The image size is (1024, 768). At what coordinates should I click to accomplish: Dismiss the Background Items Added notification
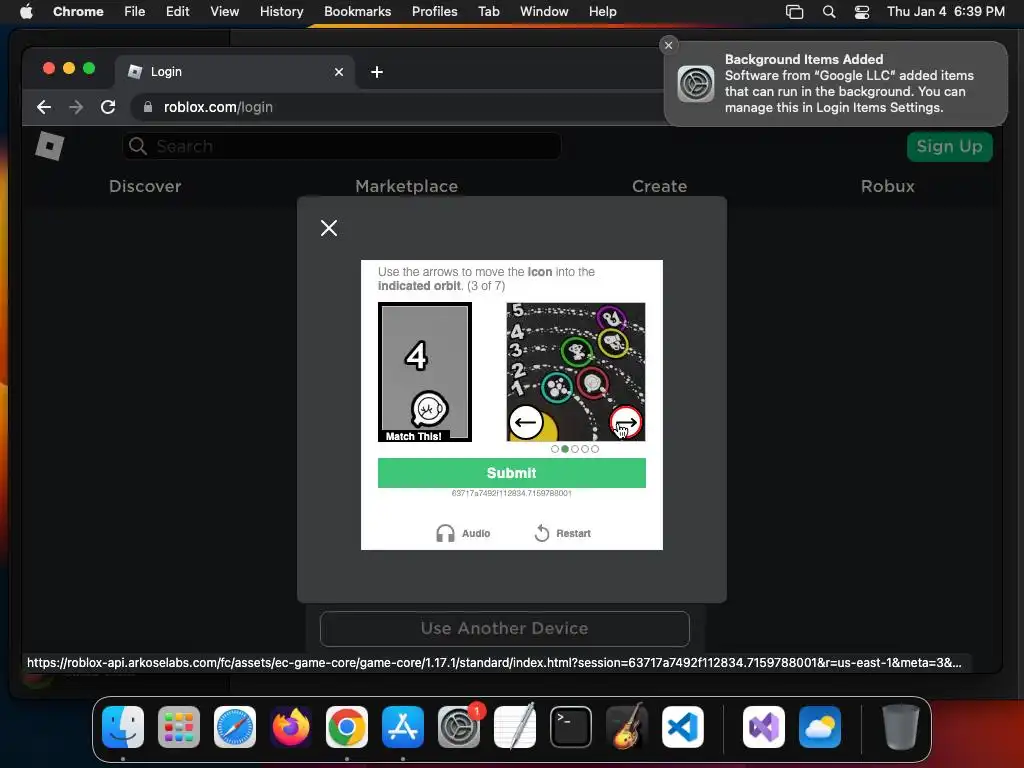tap(668, 45)
